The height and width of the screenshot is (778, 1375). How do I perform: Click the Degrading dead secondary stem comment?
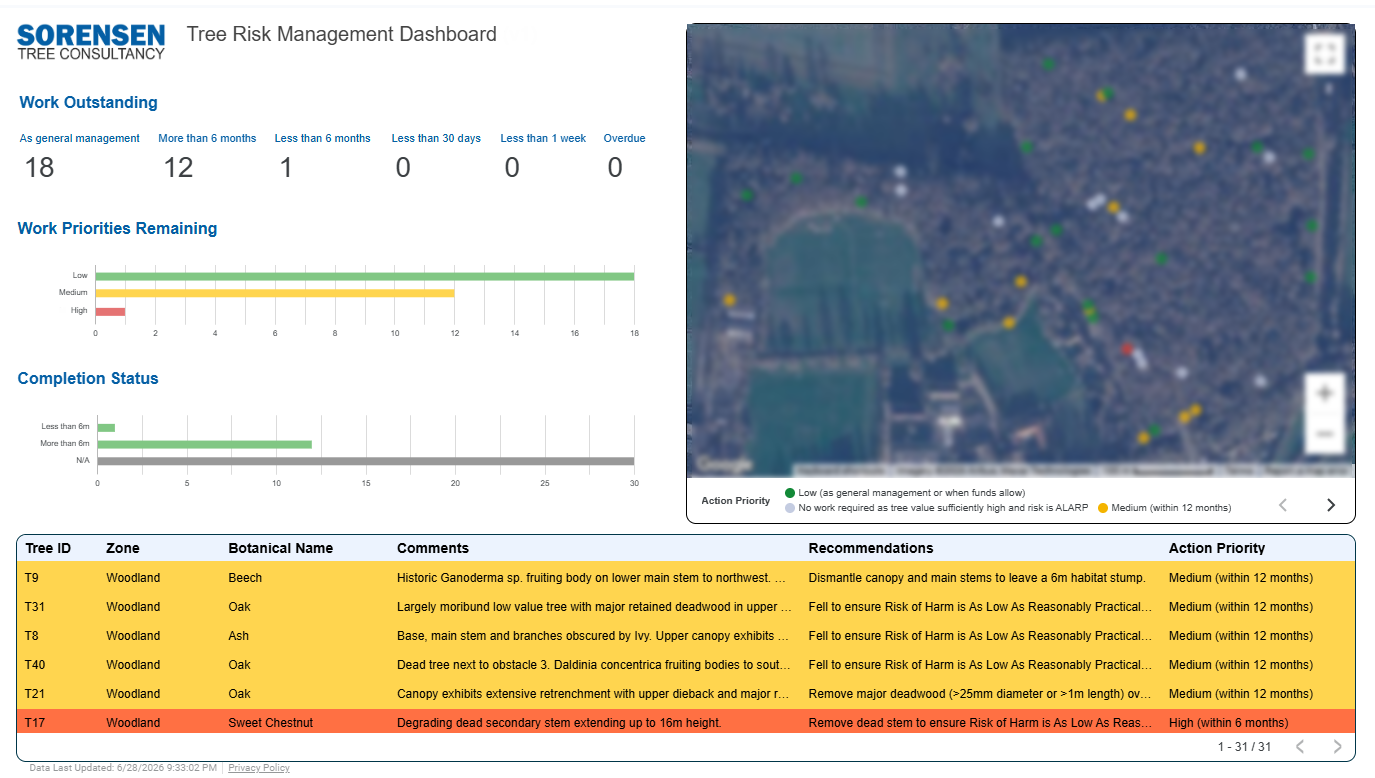pos(559,723)
